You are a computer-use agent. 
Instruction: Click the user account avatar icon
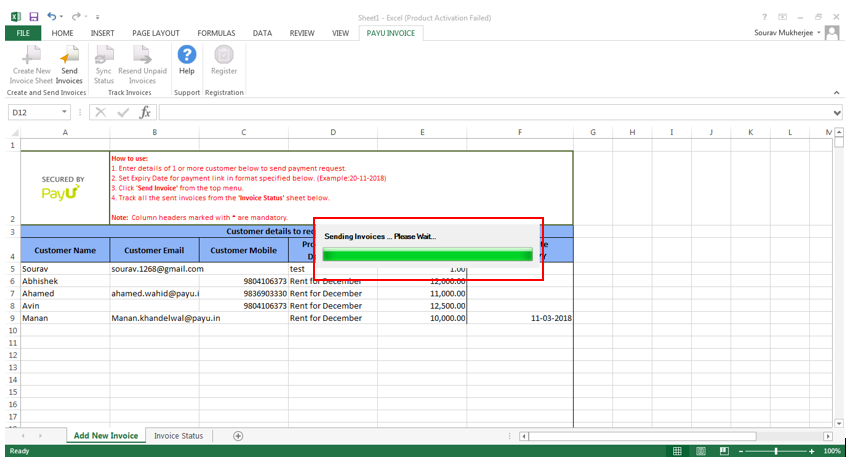point(832,33)
